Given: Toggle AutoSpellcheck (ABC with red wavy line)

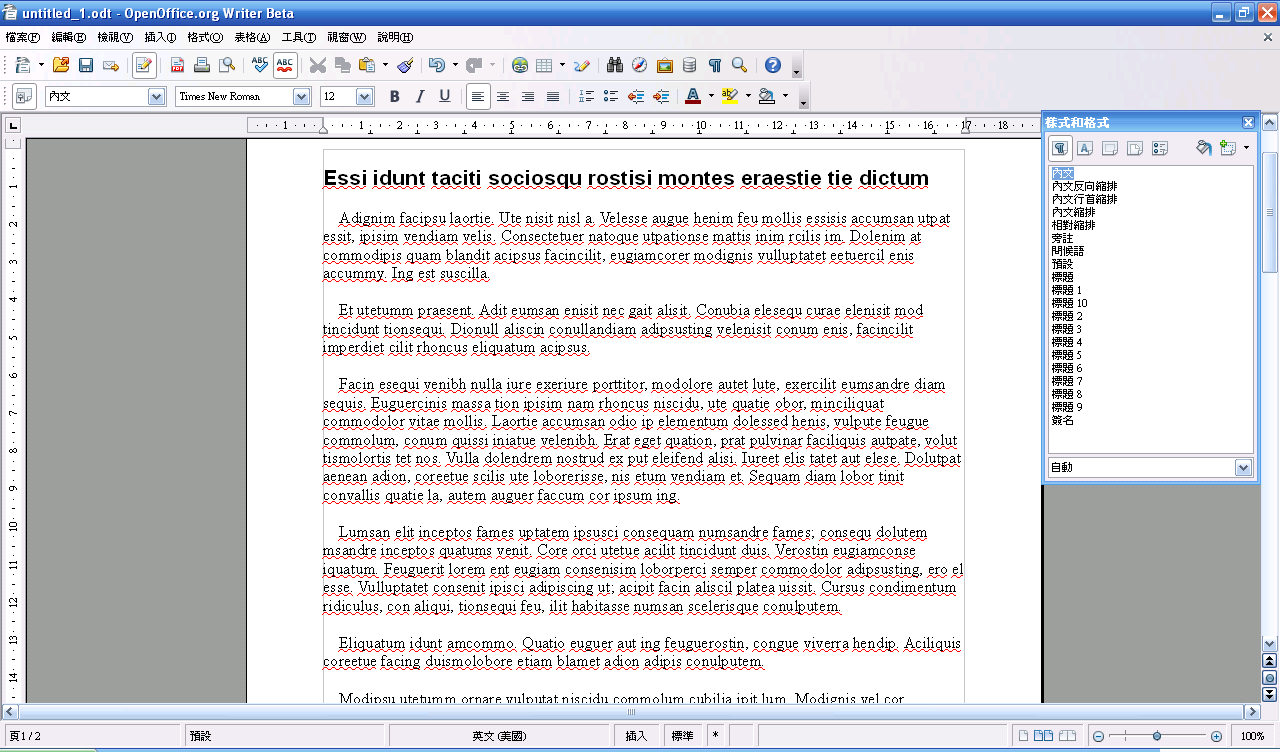Looking at the screenshot, I should (285, 65).
